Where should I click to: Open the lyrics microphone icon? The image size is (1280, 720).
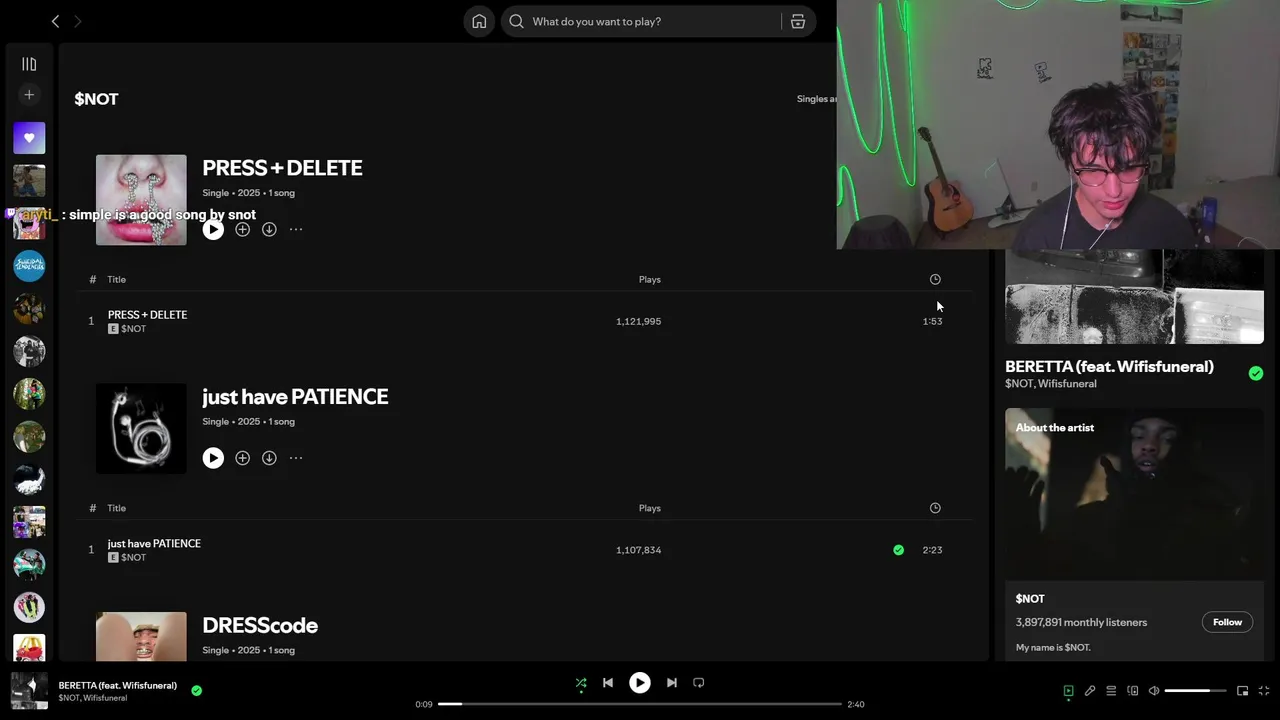pos(1090,691)
